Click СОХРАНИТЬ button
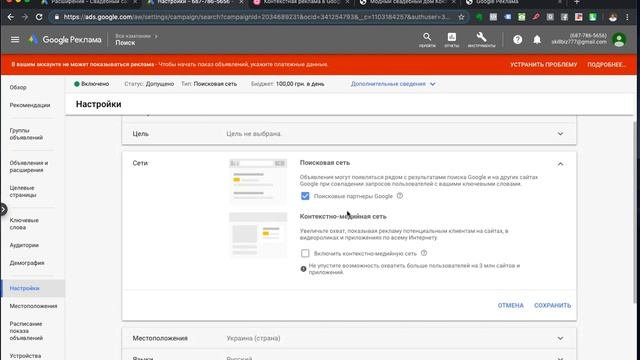Screen dimensions: 640x360 (553, 305)
